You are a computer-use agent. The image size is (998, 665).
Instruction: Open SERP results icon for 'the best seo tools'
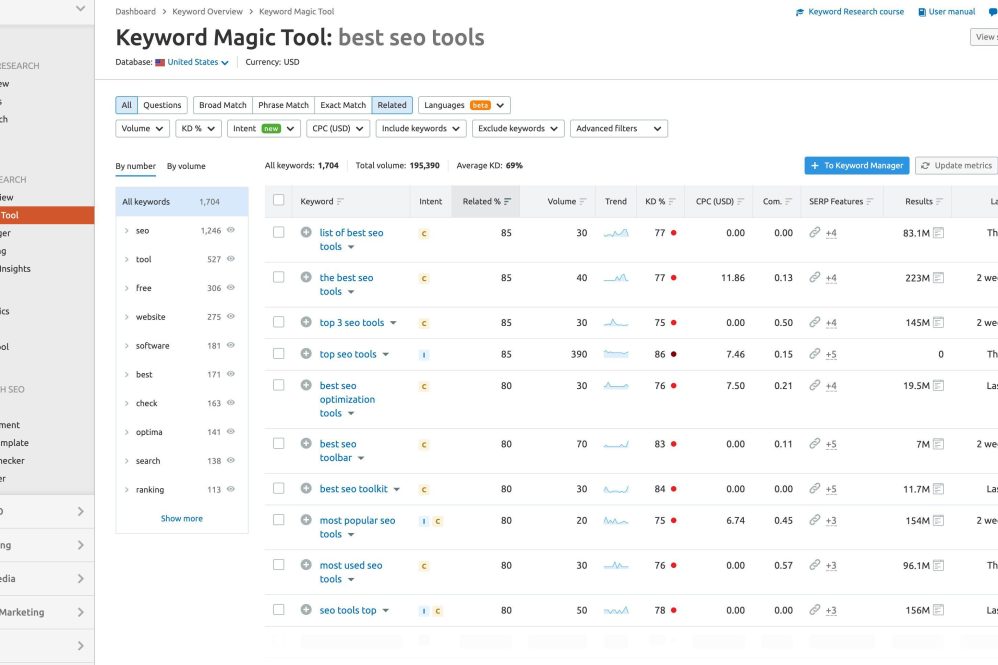pos(938,278)
